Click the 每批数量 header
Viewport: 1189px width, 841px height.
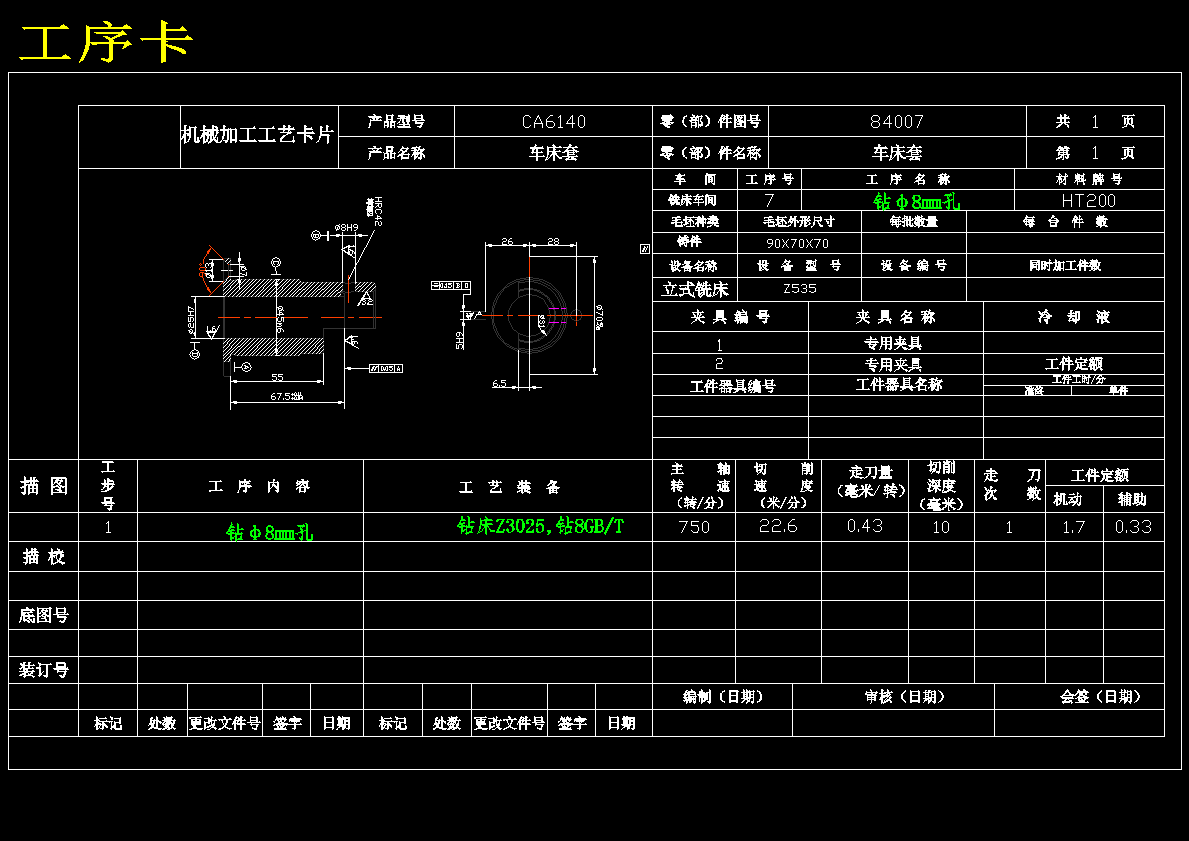[914, 221]
